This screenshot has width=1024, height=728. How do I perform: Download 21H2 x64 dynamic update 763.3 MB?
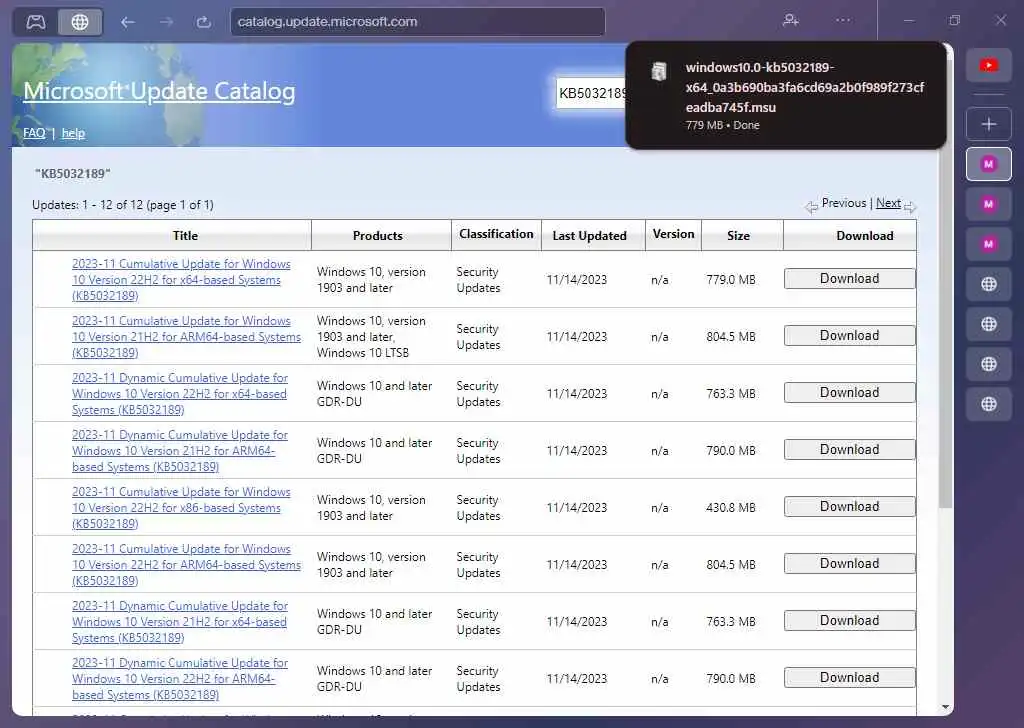[x=850, y=620]
